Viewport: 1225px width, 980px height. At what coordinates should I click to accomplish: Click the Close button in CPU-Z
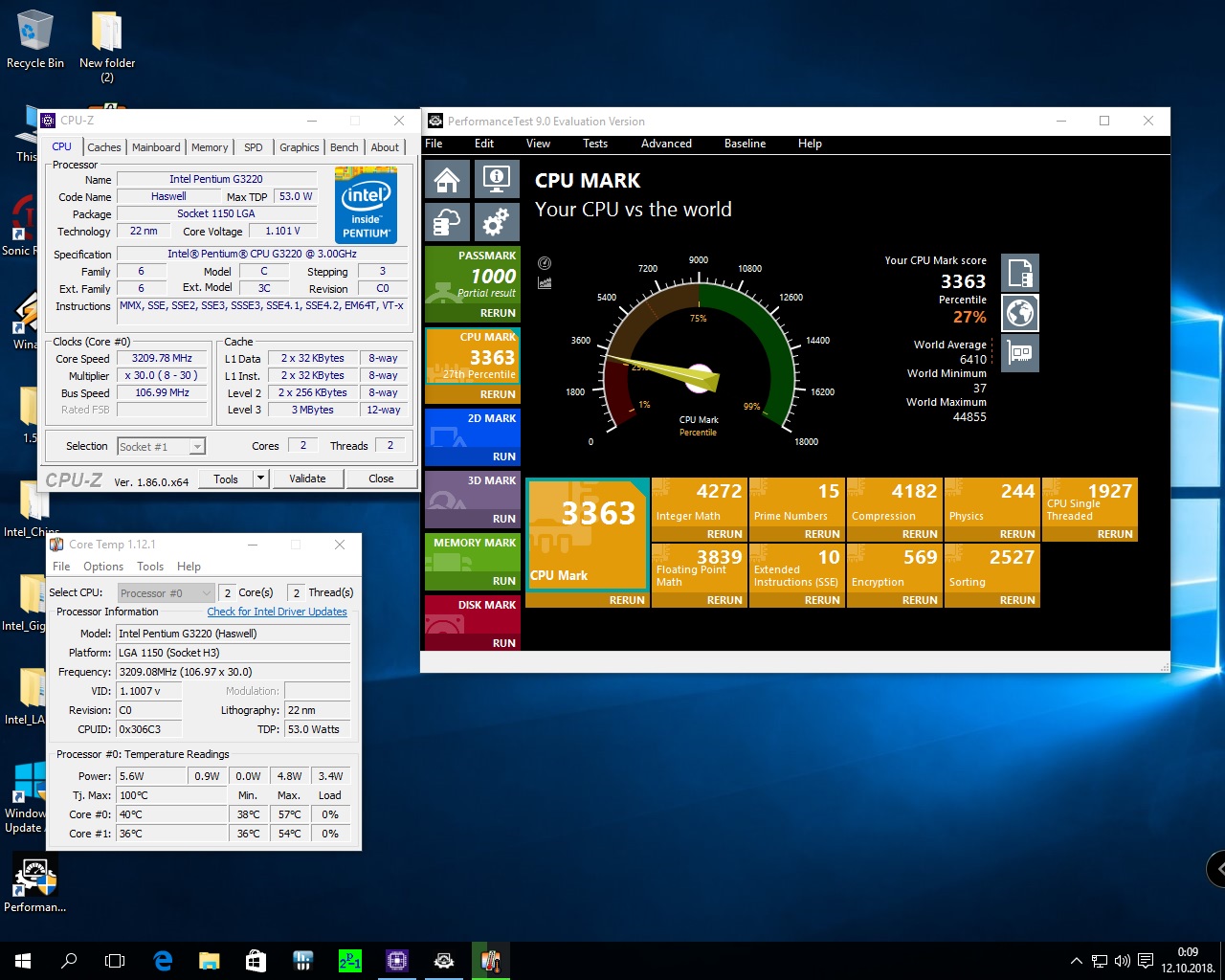point(381,479)
